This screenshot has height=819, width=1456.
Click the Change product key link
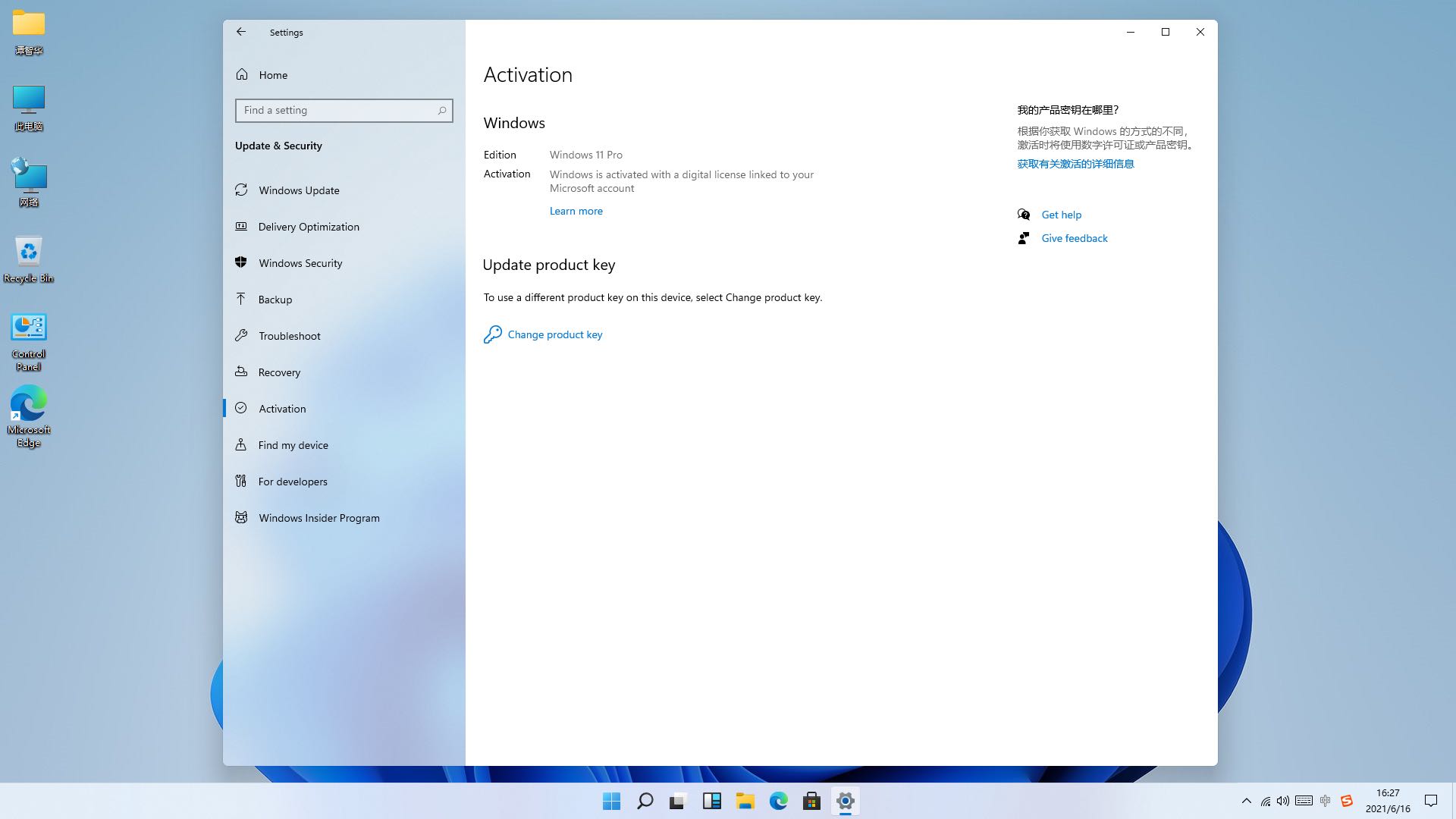pos(554,334)
